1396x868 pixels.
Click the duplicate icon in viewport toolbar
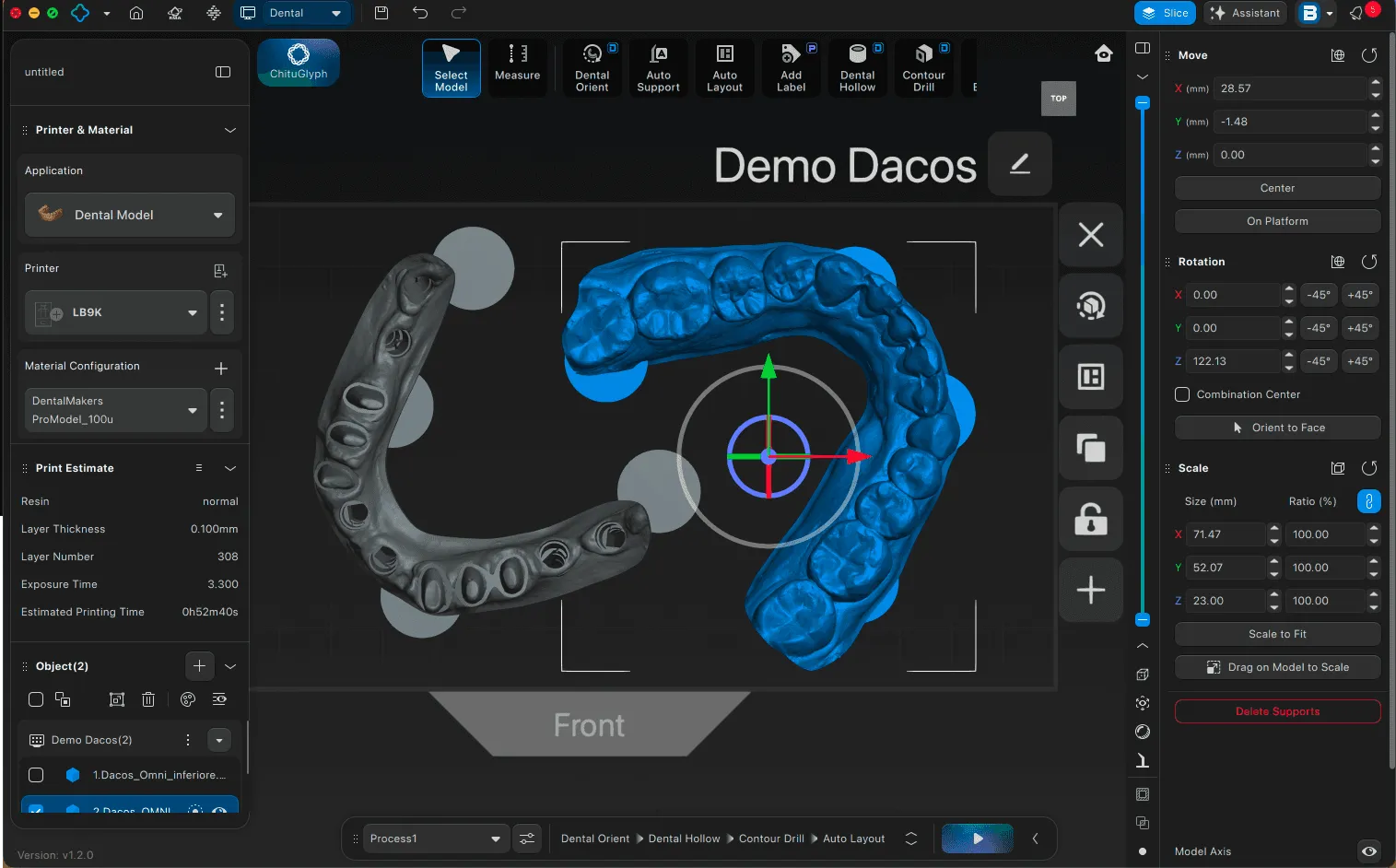(x=1091, y=448)
